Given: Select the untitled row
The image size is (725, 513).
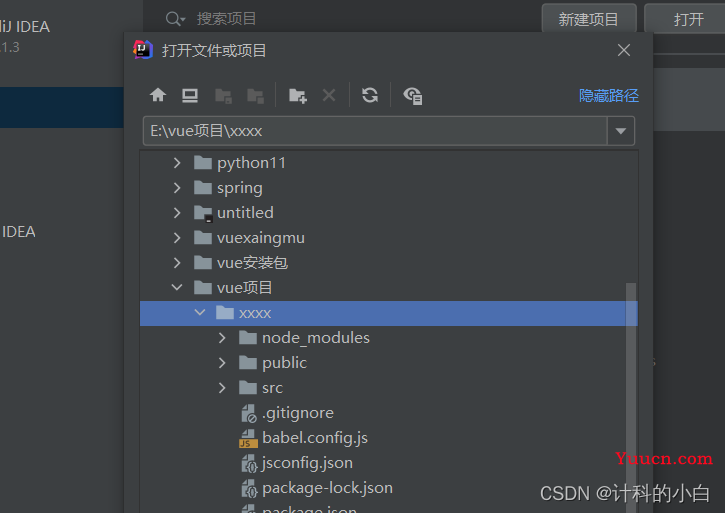Looking at the screenshot, I should [389, 213].
